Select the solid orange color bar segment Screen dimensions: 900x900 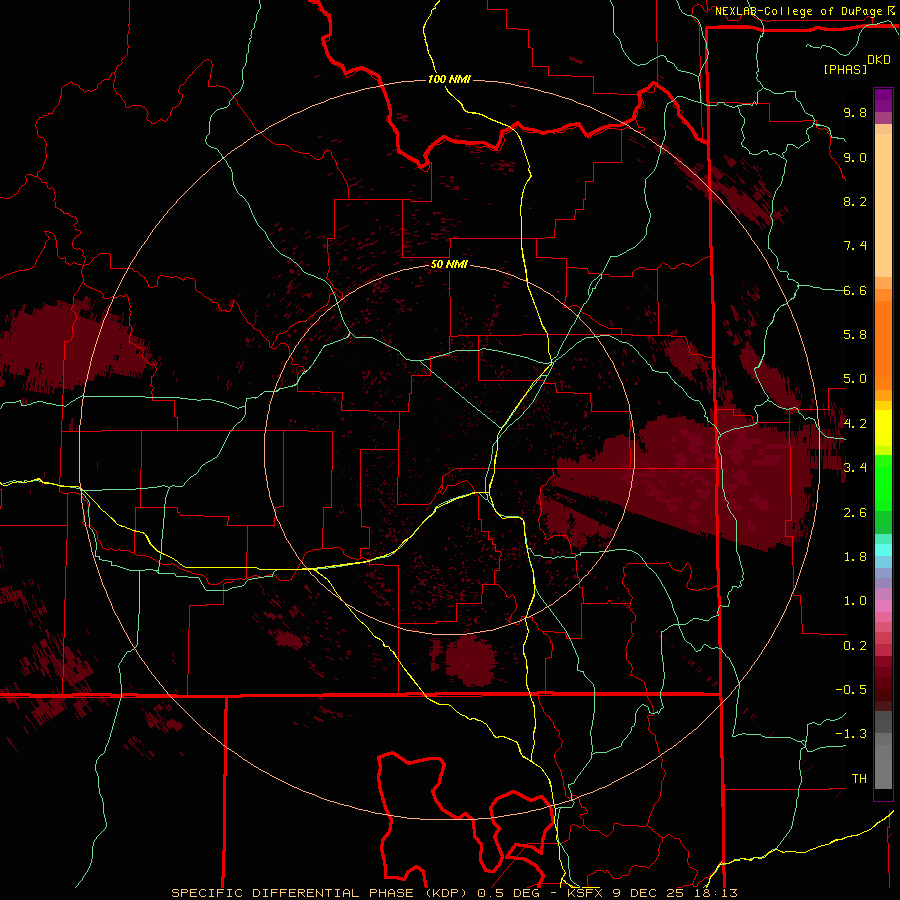point(883,345)
